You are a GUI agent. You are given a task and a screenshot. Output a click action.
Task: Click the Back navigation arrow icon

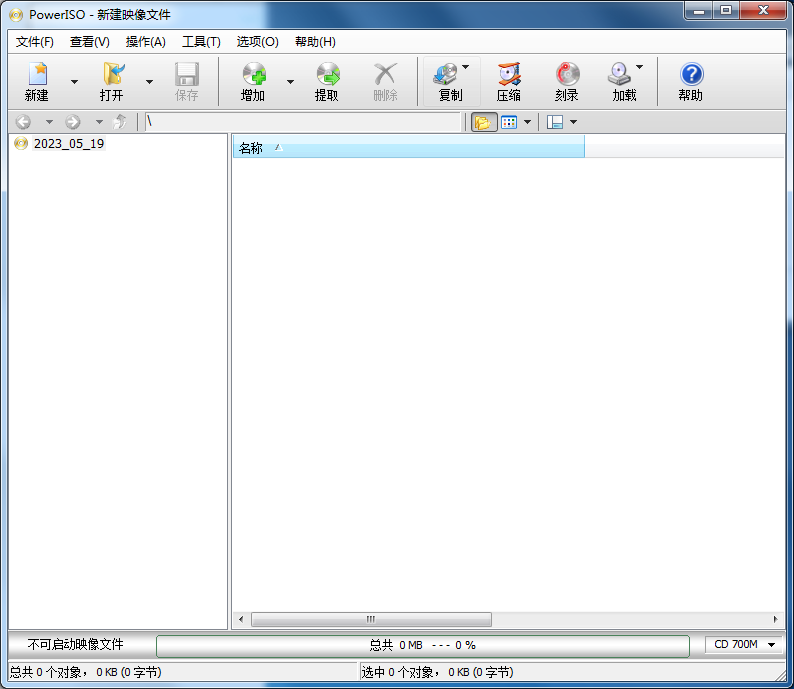pos(23,122)
